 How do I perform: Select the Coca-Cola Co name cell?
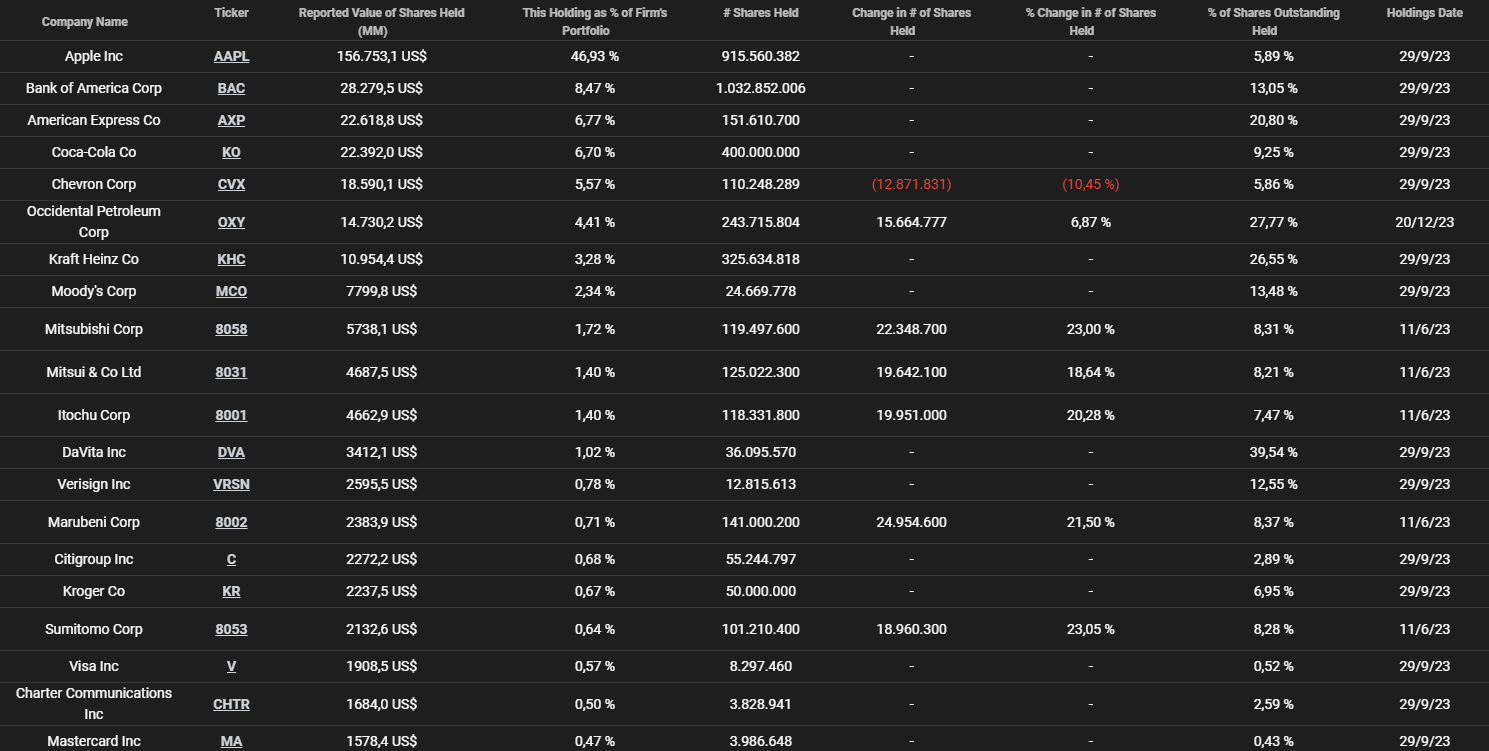point(94,152)
